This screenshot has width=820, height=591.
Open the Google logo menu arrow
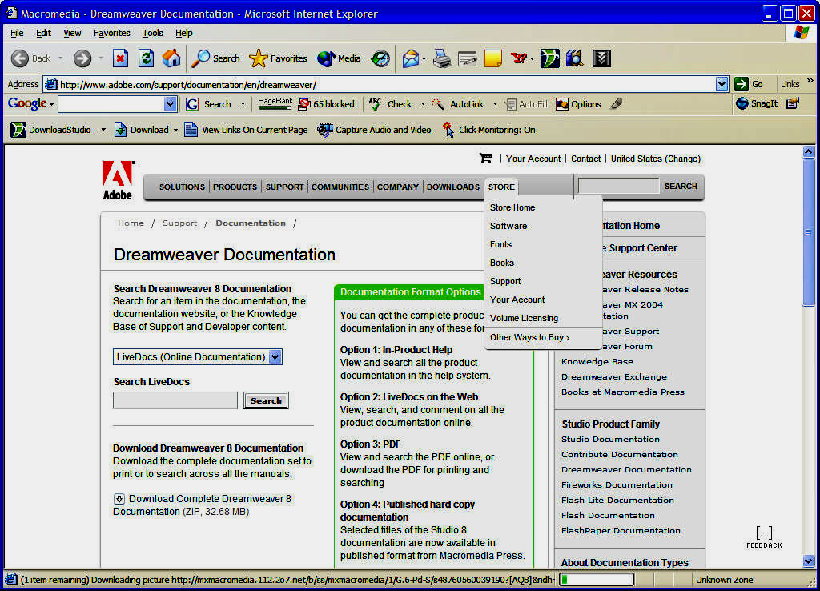tap(51, 105)
